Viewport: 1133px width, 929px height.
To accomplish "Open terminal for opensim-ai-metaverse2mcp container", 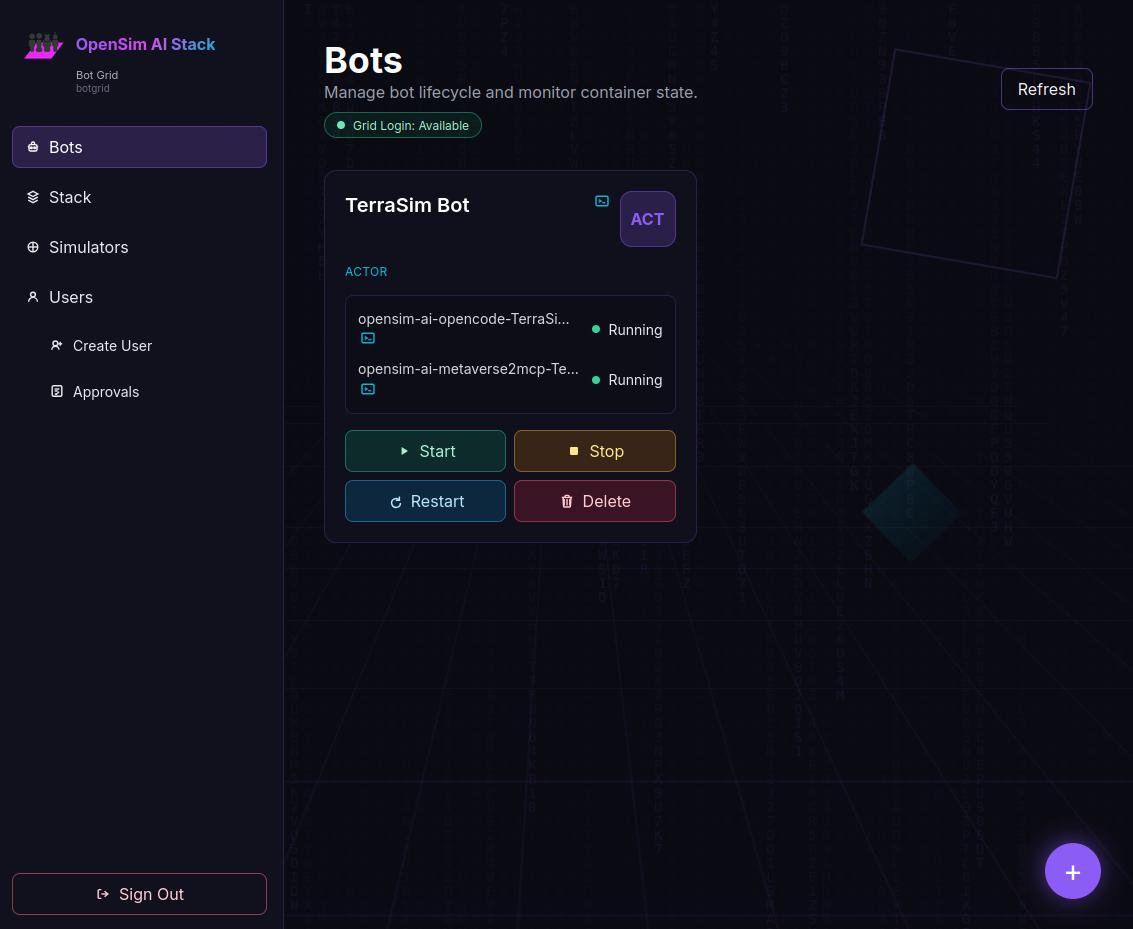I will [368, 389].
